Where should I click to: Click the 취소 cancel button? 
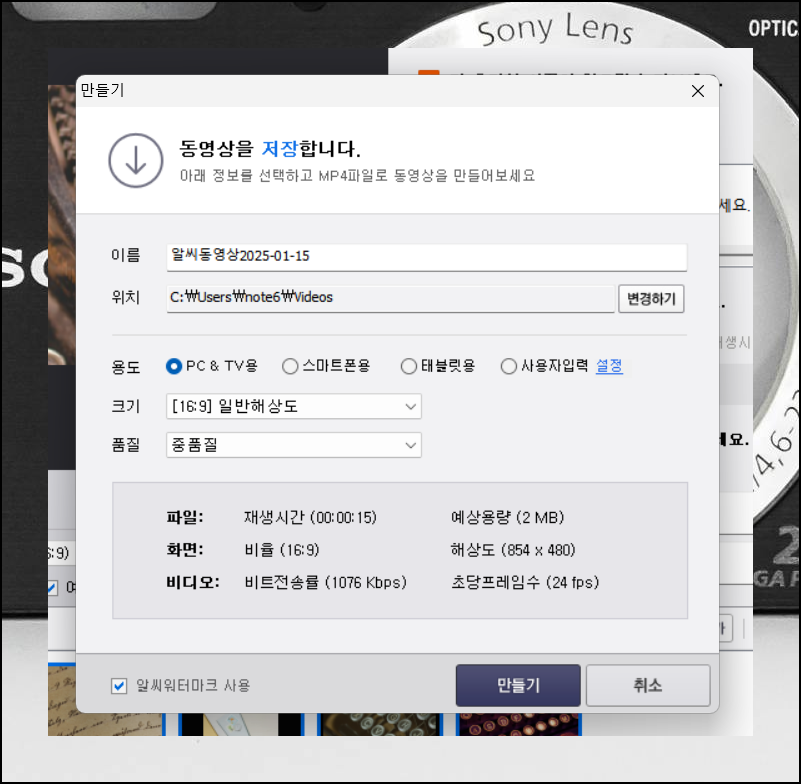coord(648,685)
